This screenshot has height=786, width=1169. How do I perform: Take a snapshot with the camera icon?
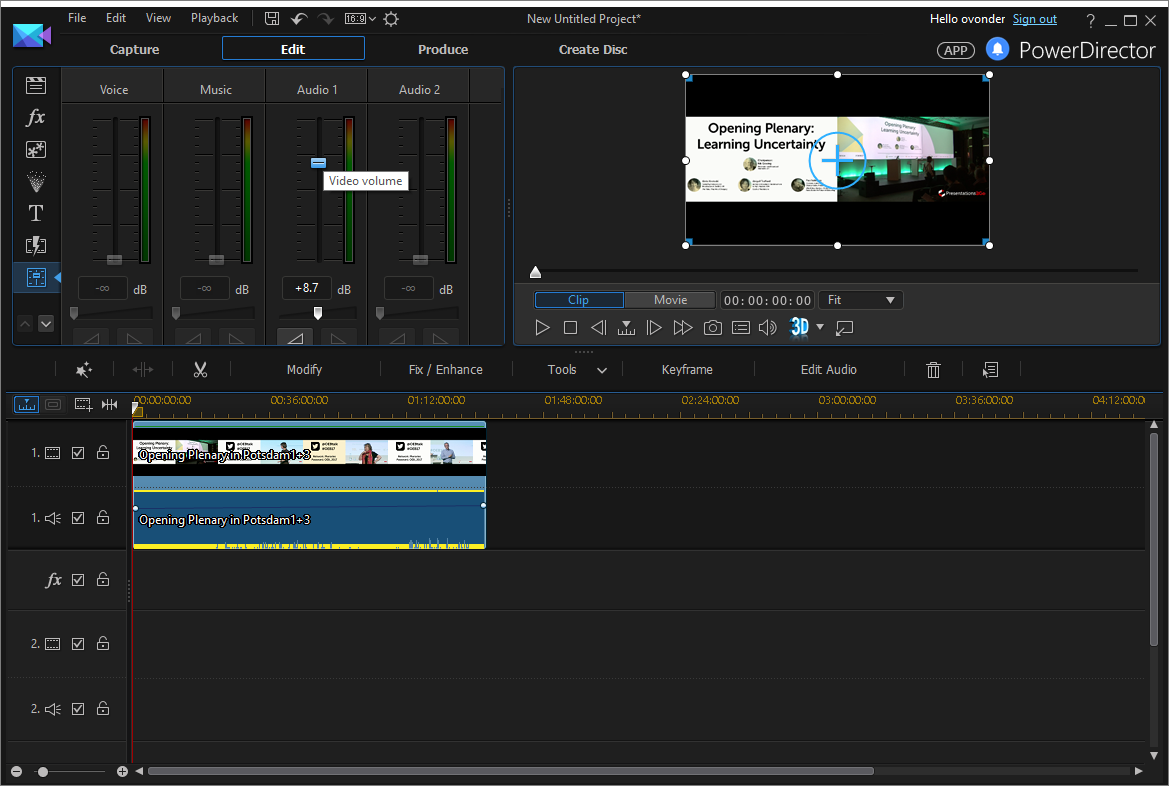(x=712, y=328)
